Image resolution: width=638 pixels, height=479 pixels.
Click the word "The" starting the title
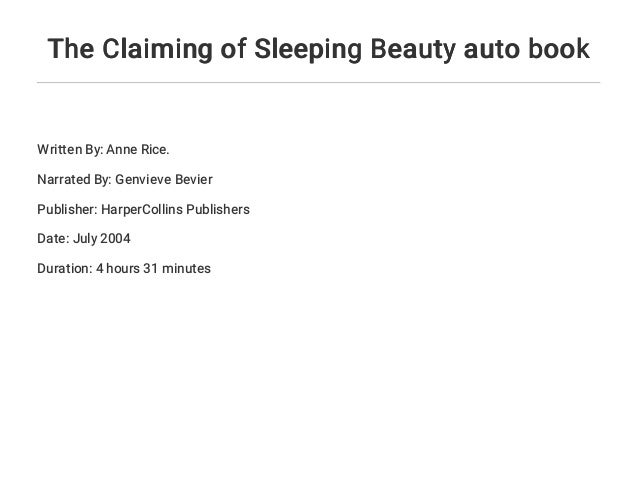click(70, 49)
